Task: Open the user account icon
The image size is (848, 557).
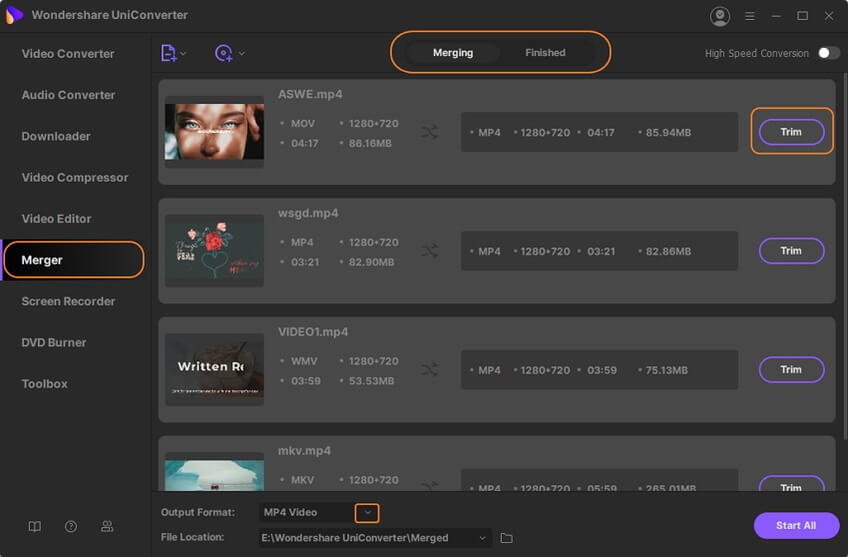Action: (x=720, y=16)
